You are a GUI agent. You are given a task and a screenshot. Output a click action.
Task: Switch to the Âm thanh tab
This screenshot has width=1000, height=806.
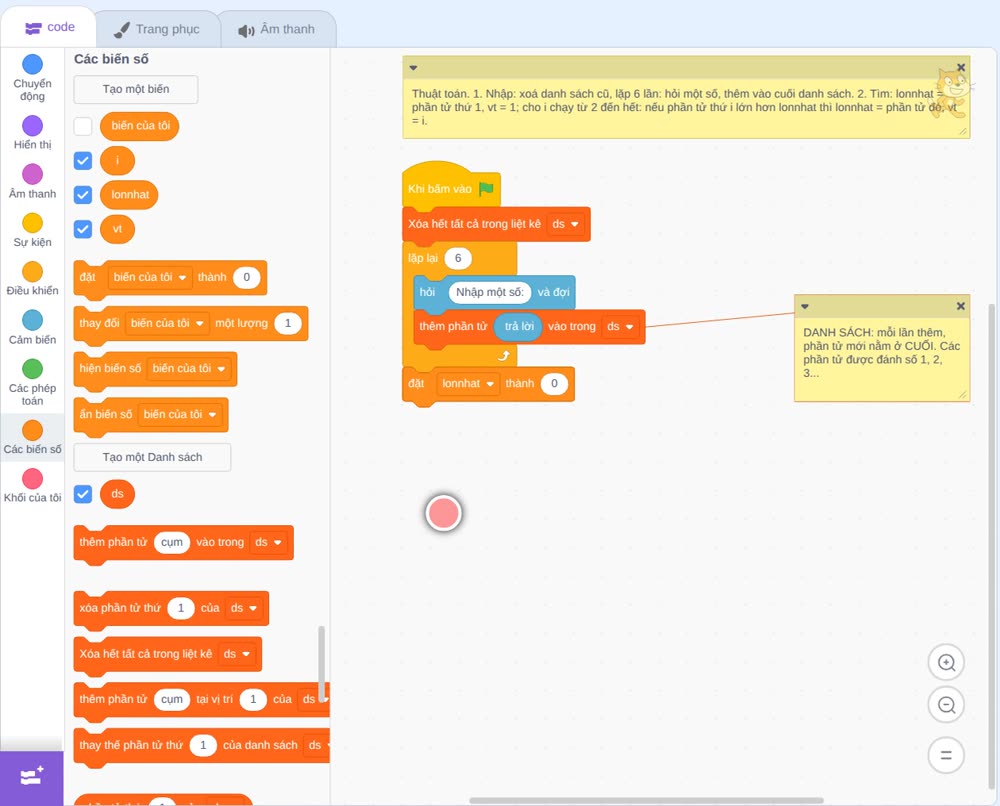(x=277, y=29)
